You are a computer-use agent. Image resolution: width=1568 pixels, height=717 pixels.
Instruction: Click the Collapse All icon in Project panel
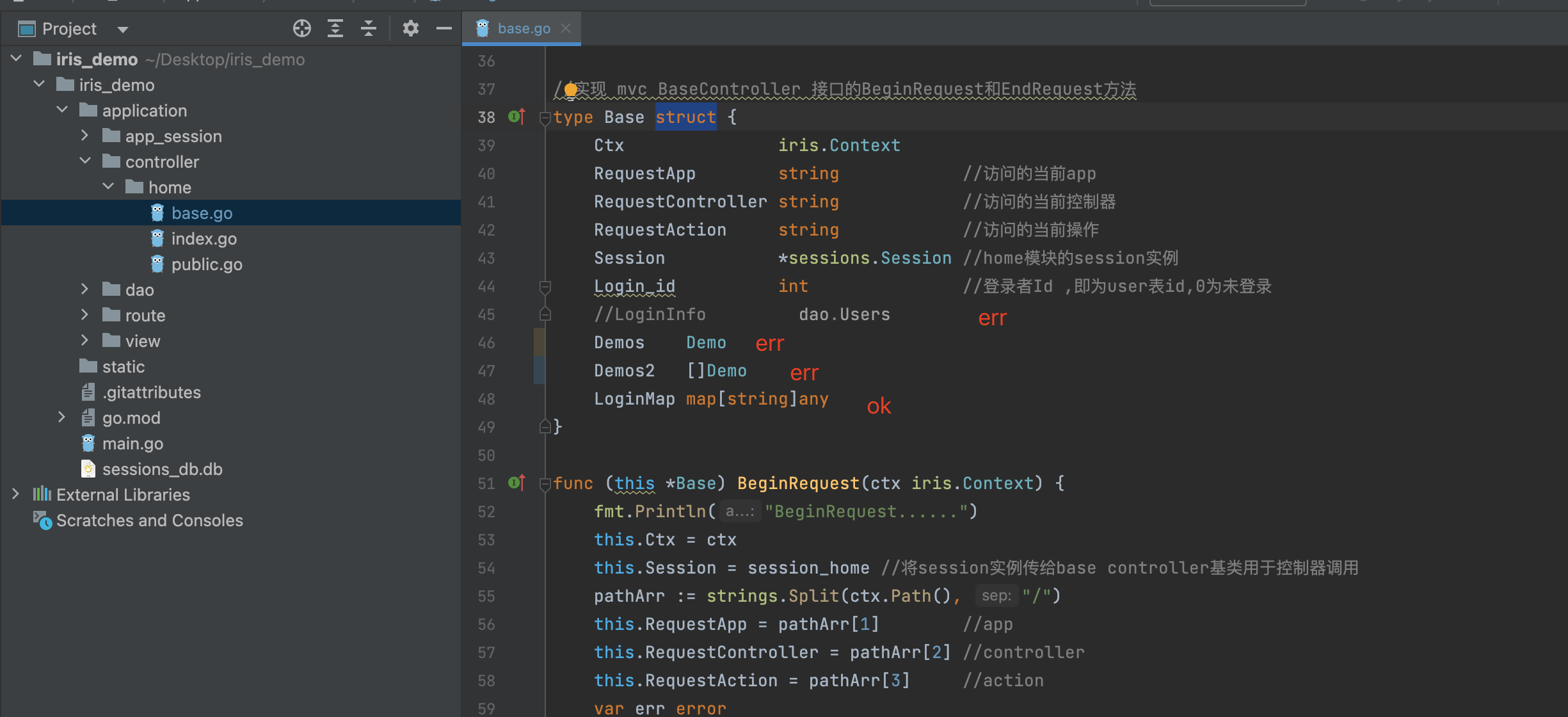(369, 28)
